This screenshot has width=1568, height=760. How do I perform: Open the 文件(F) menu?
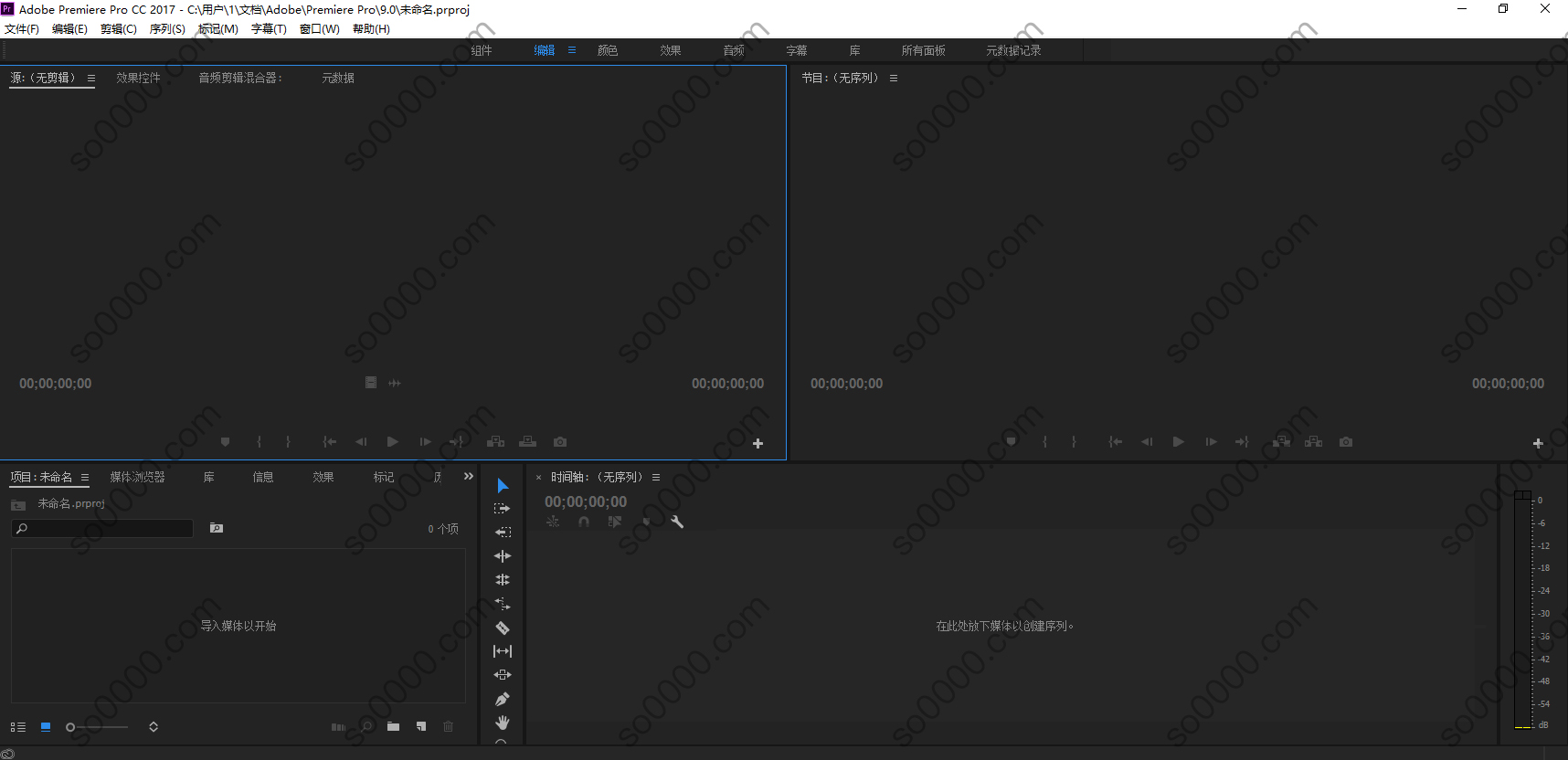[22, 29]
